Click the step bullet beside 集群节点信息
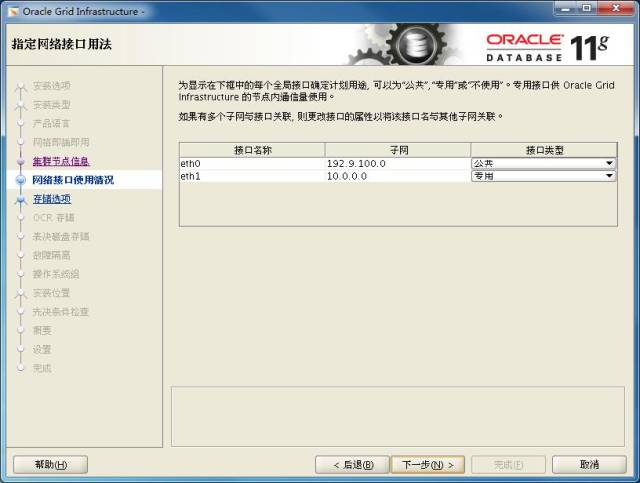Viewport: 640px width, 483px height. [21, 162]
